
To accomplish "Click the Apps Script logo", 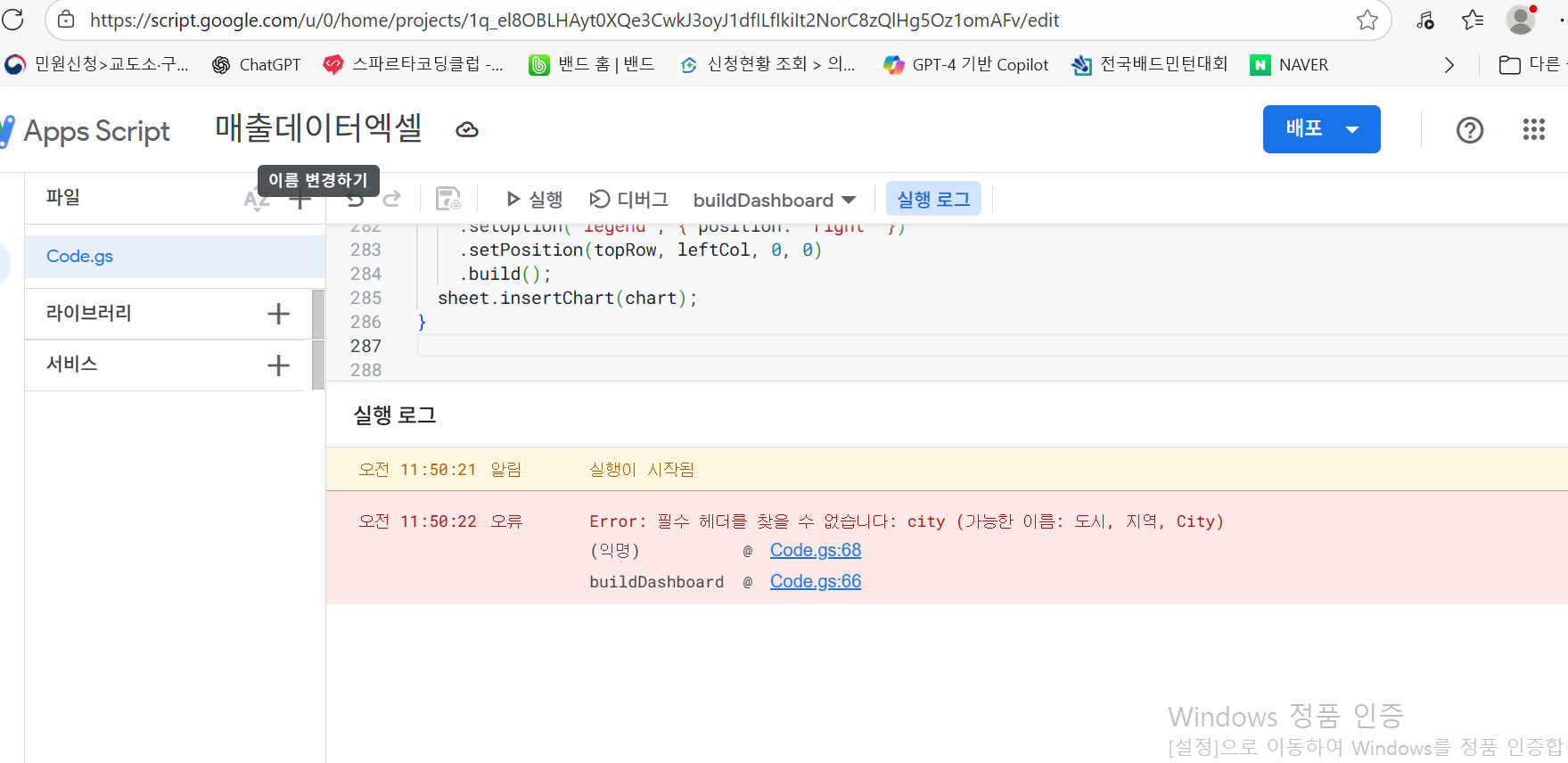I will pyautogui.click(x=86, y=131).
